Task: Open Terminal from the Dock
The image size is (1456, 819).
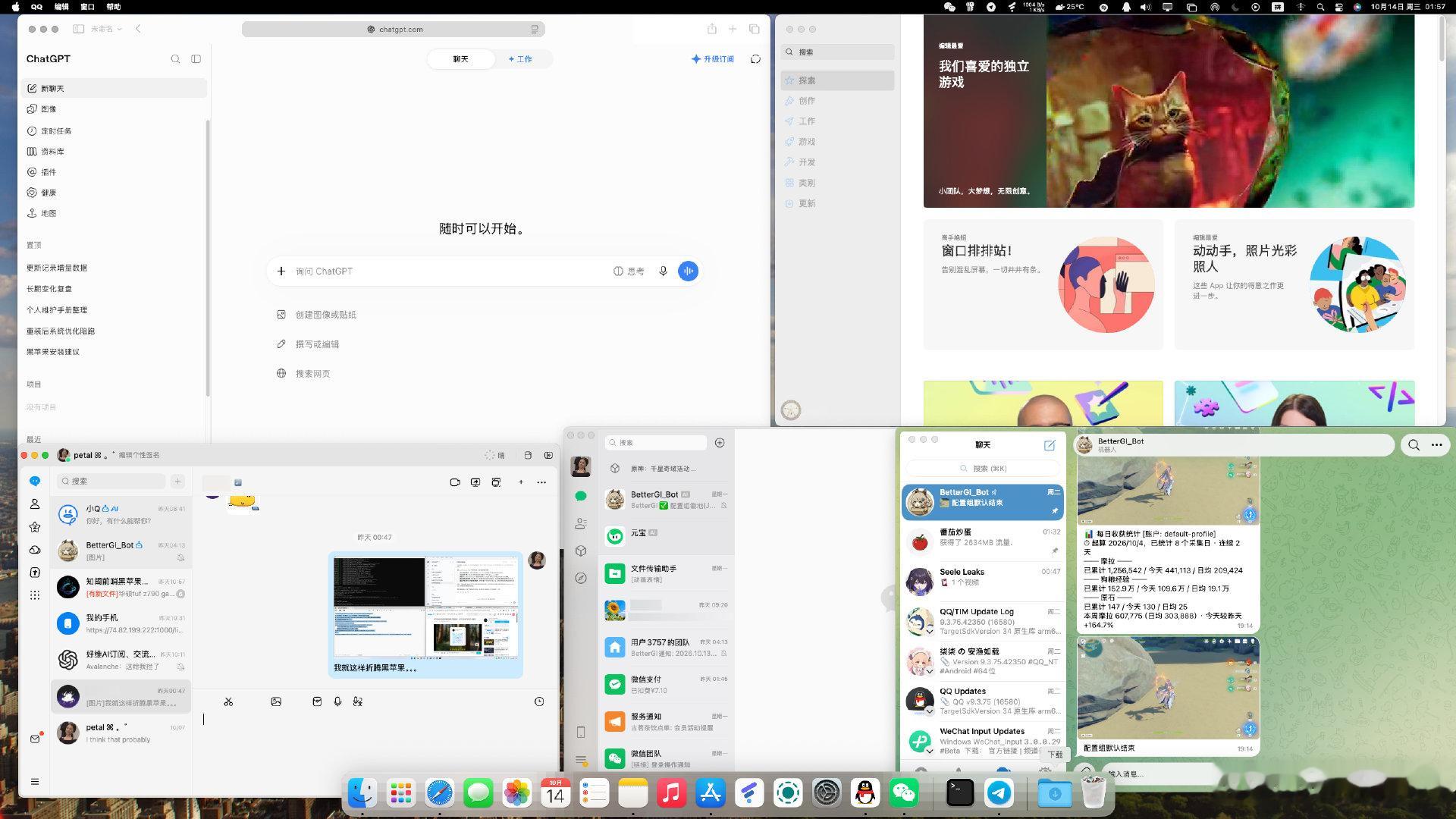Action: (x=960, y=793)
